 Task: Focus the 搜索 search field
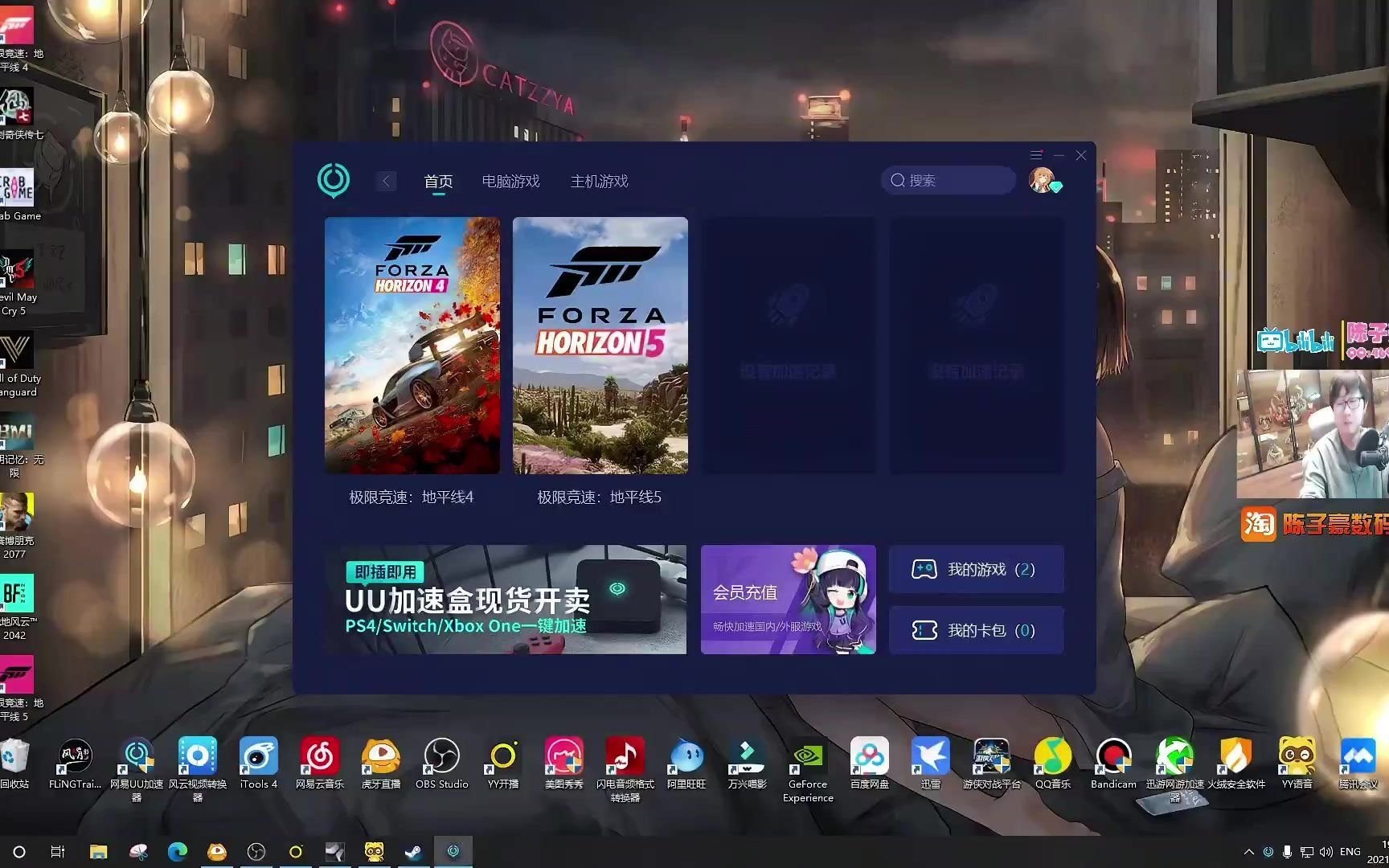click(949, 180)
